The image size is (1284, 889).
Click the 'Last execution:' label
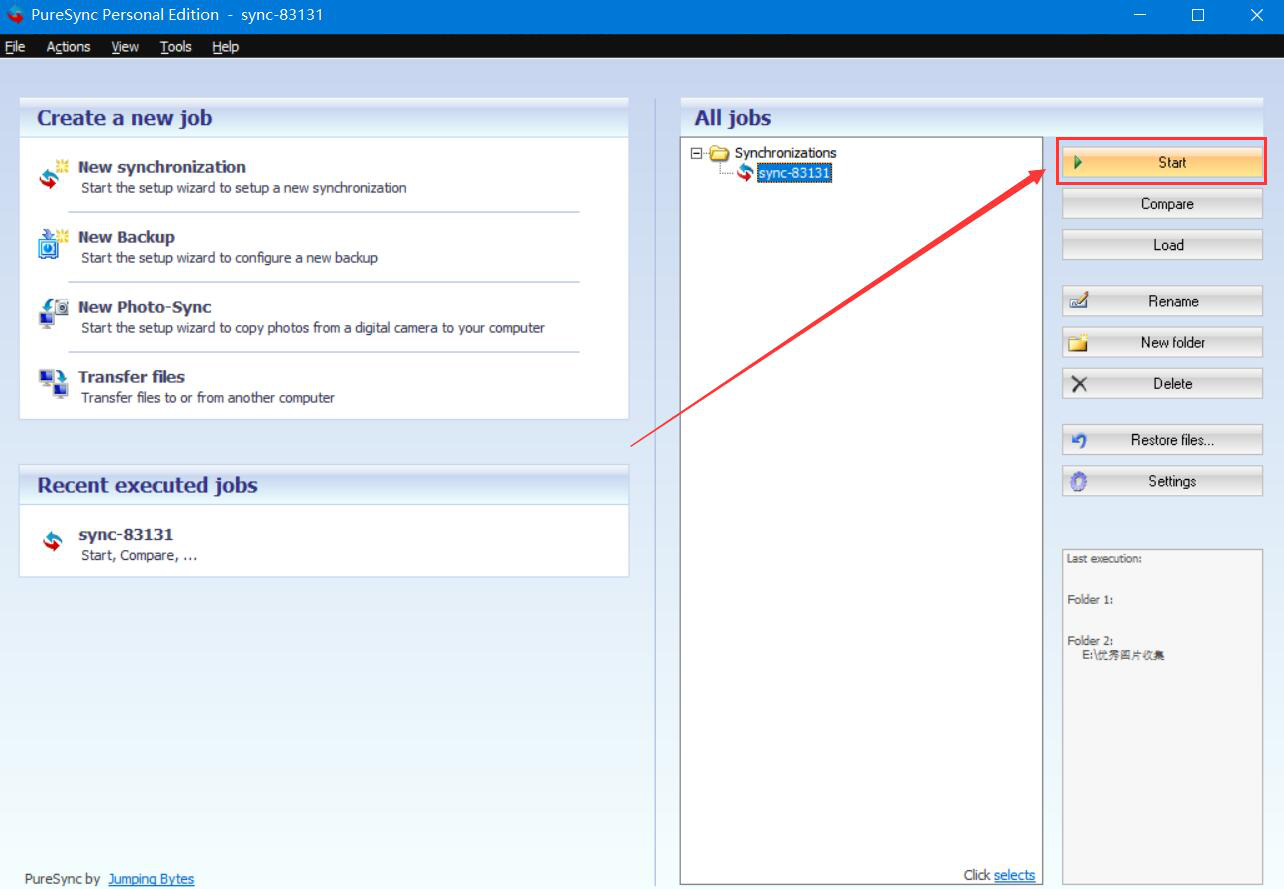tap(1104, 559)
